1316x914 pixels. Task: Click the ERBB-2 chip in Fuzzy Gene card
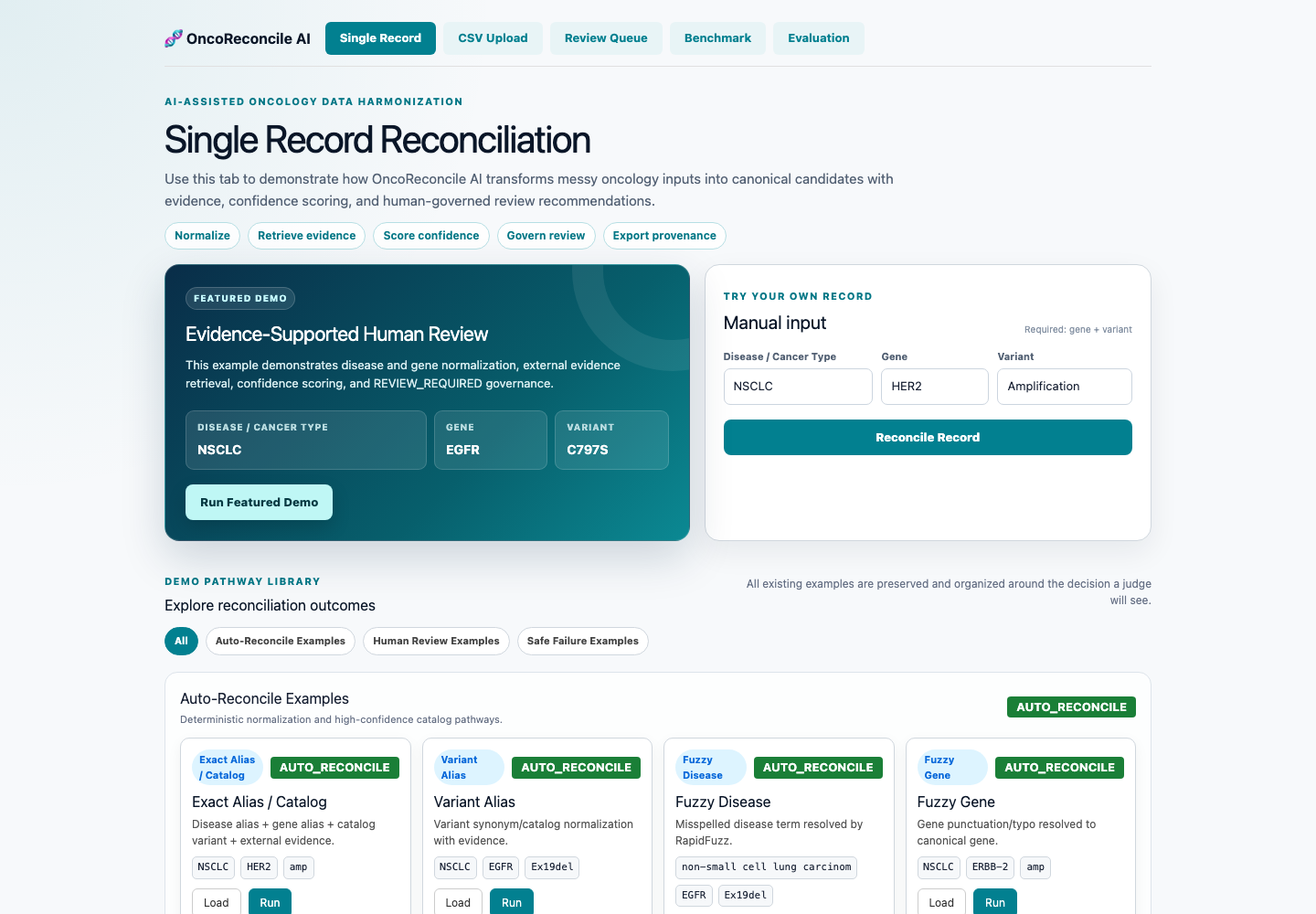(x=990, y=867)
